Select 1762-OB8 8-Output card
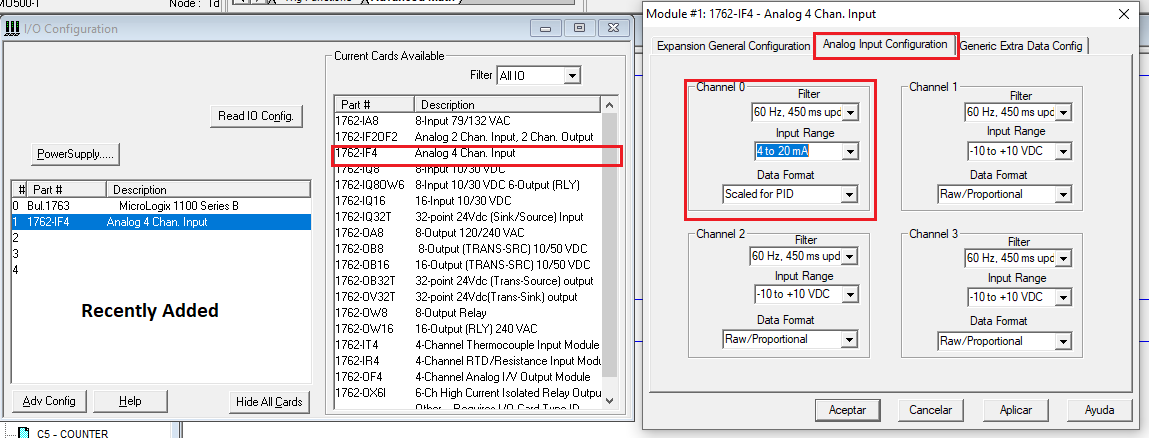This screenshot has width=1149, height=438. click(468, 249)
